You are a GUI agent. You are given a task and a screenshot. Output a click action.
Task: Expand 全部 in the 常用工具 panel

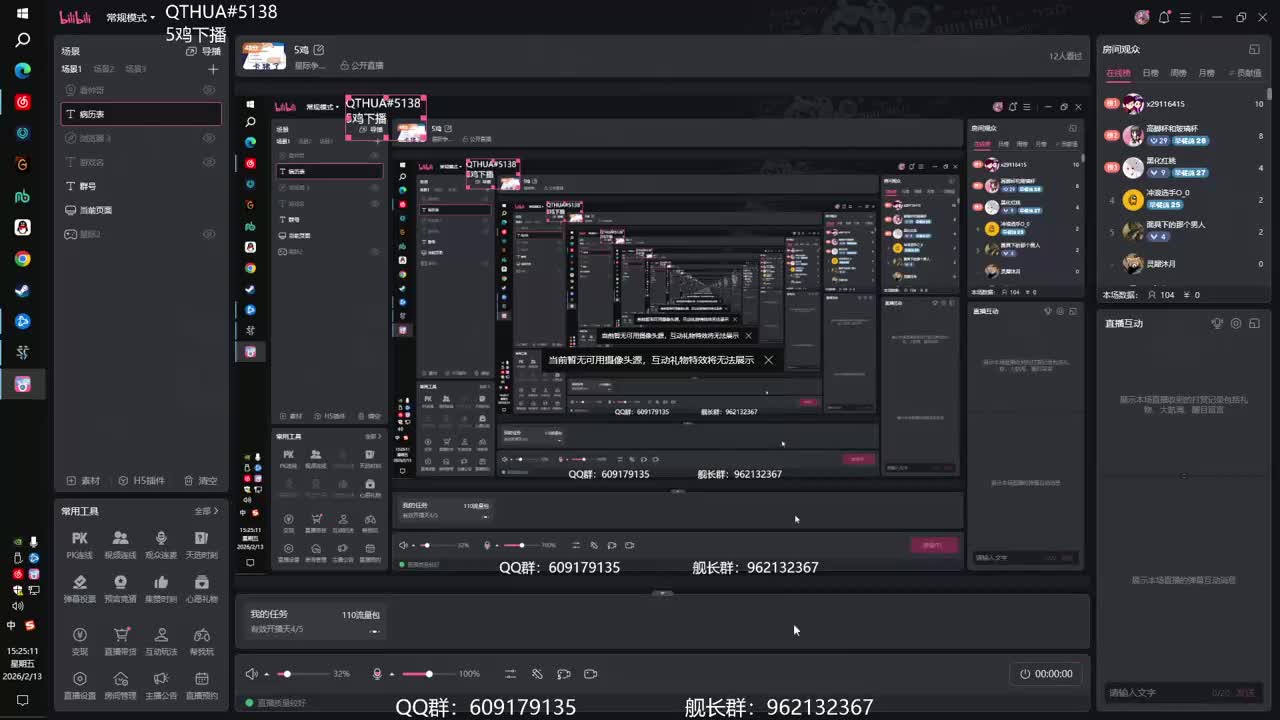click(206, 511)
